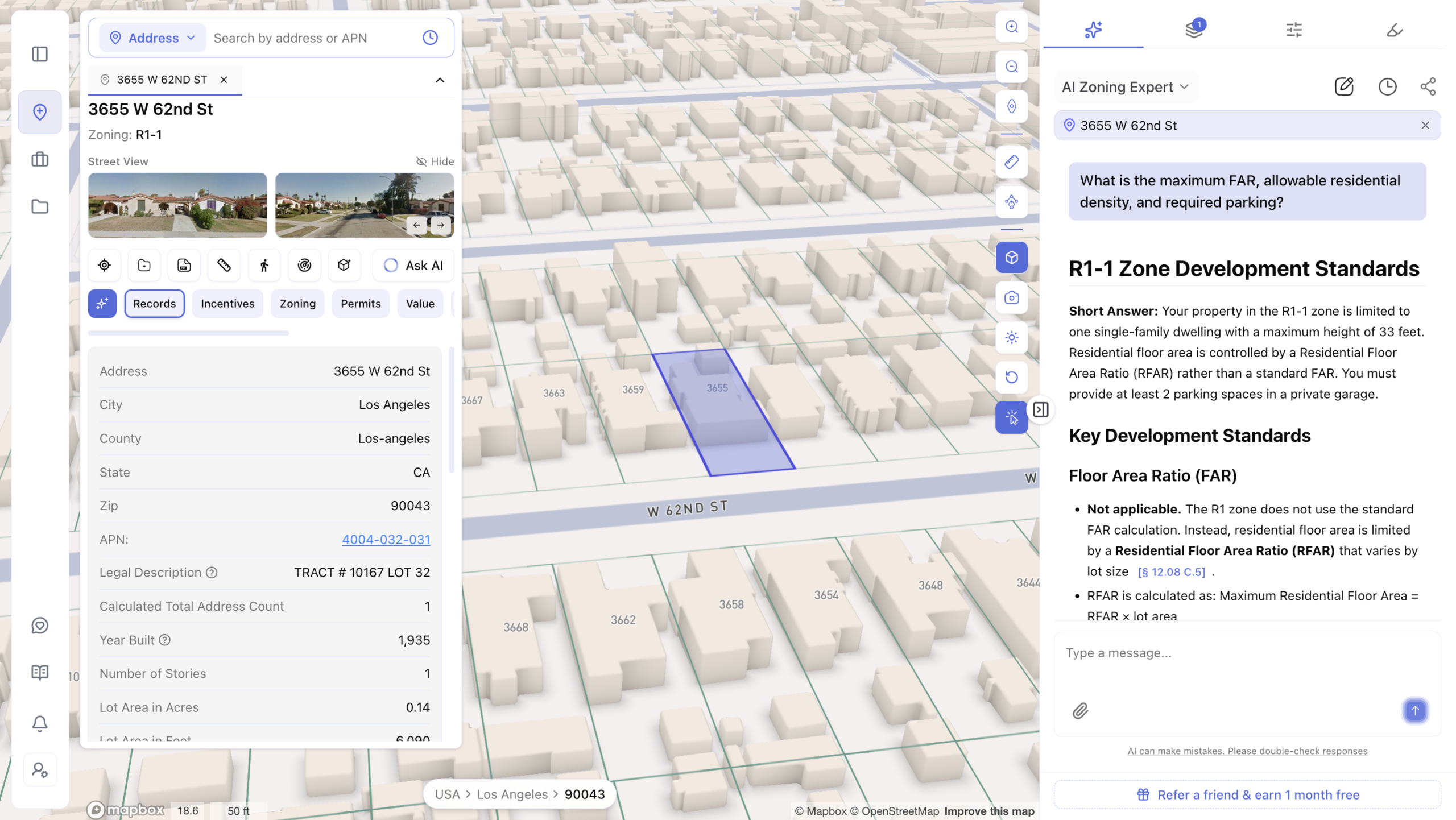Toggle the 3D buildings map button
Image resolution: width=1456 pixels, height=820 pixels.
click(x=1011, y=258)
